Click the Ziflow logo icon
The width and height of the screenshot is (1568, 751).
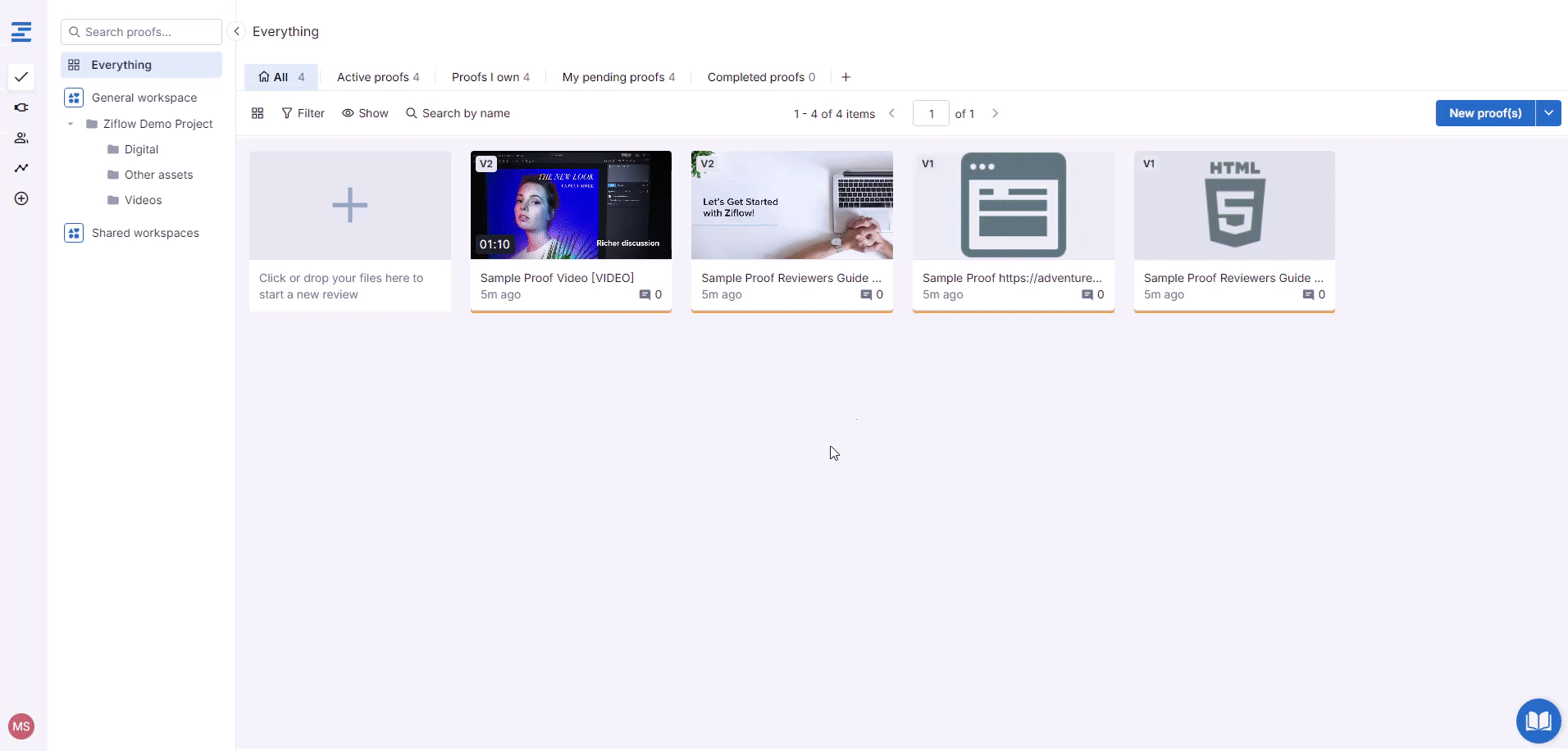21,32
